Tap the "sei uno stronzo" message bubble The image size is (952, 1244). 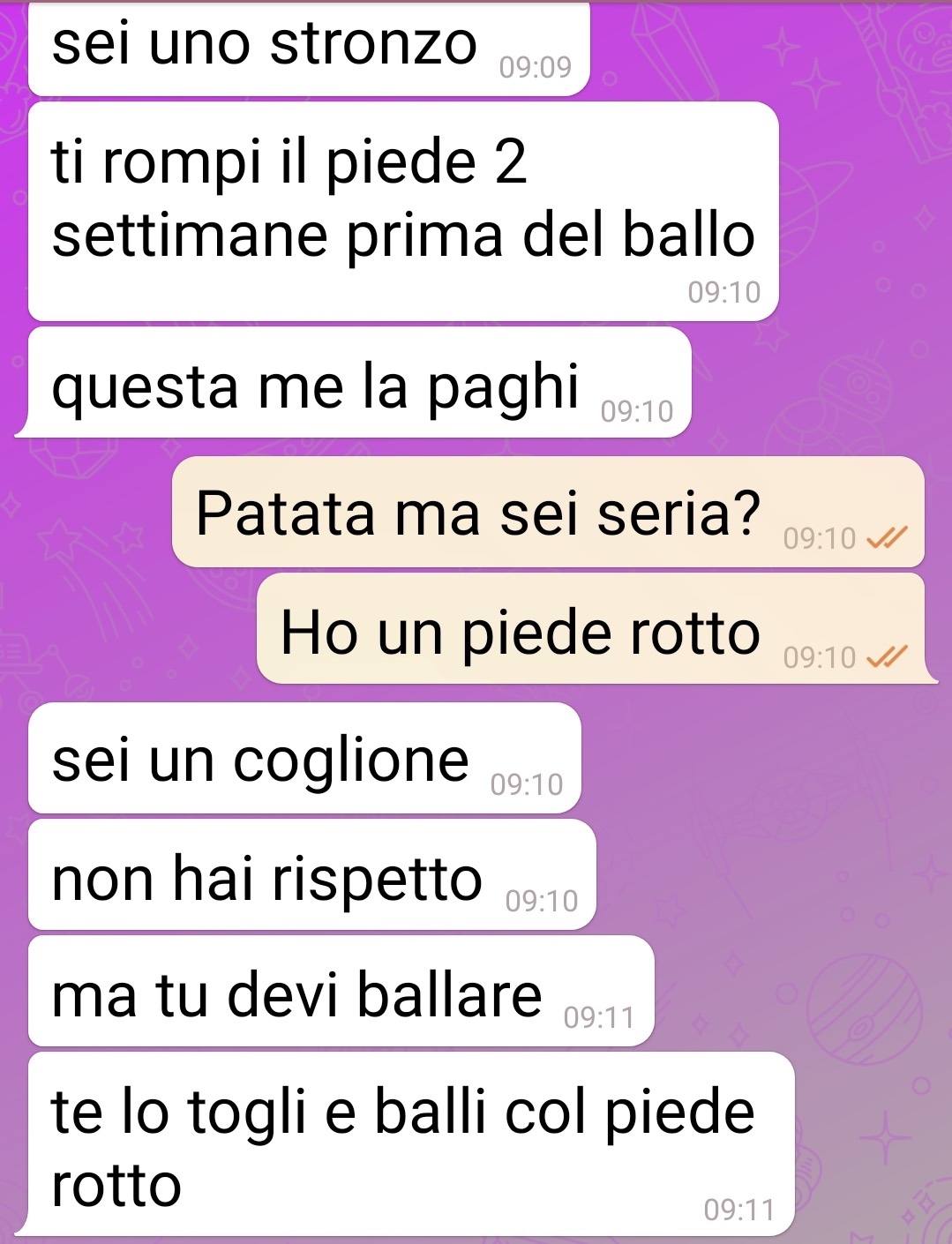[x=309, y=48]
